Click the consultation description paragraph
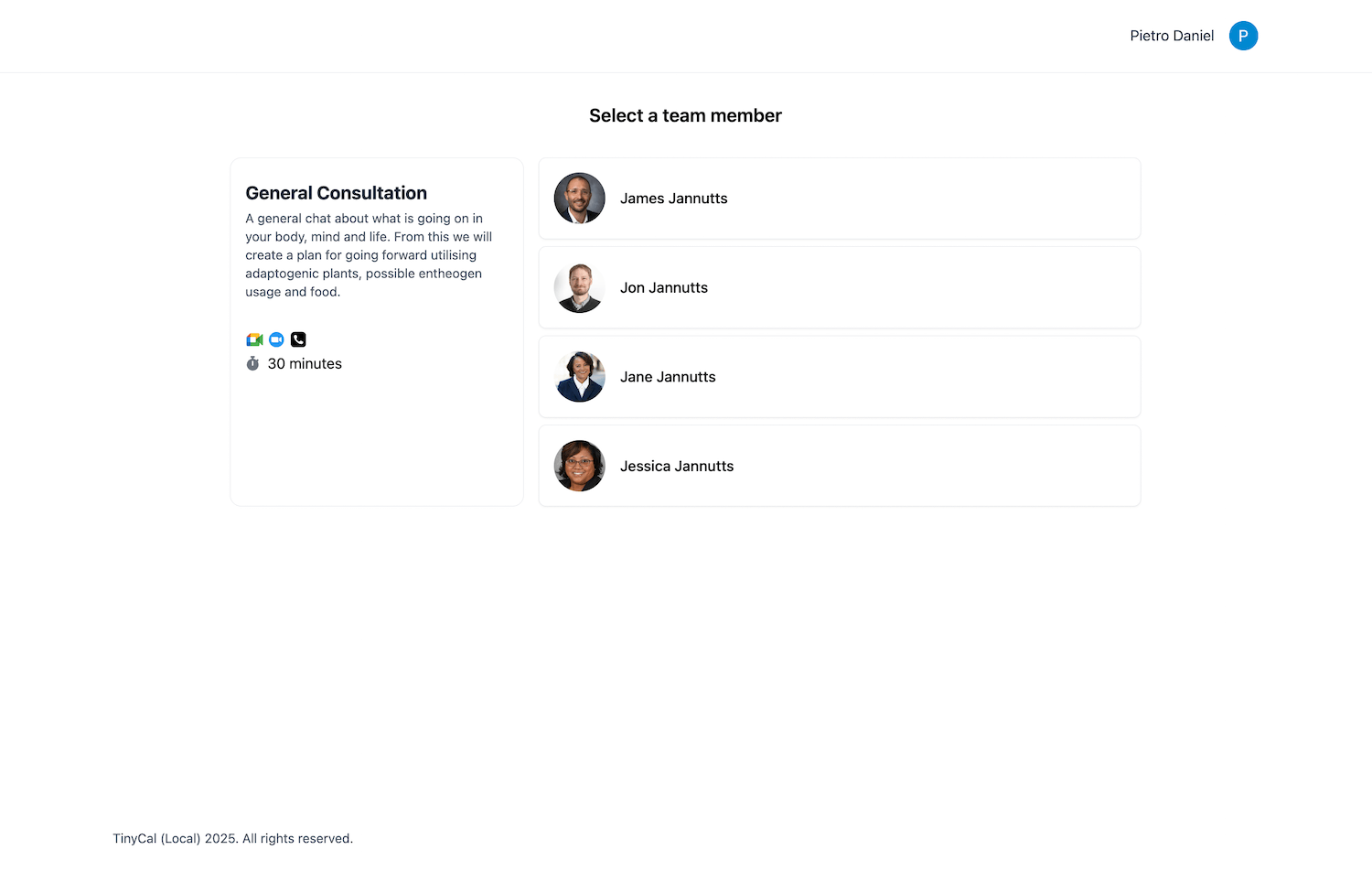This screenshot has height=871, width=1372. pos(369,255)
